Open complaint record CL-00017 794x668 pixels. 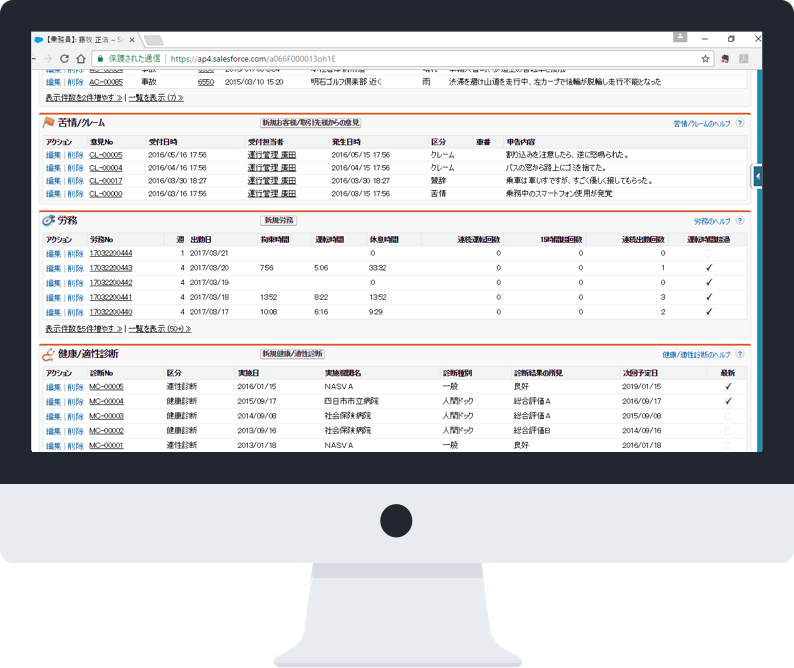[106, 181]
